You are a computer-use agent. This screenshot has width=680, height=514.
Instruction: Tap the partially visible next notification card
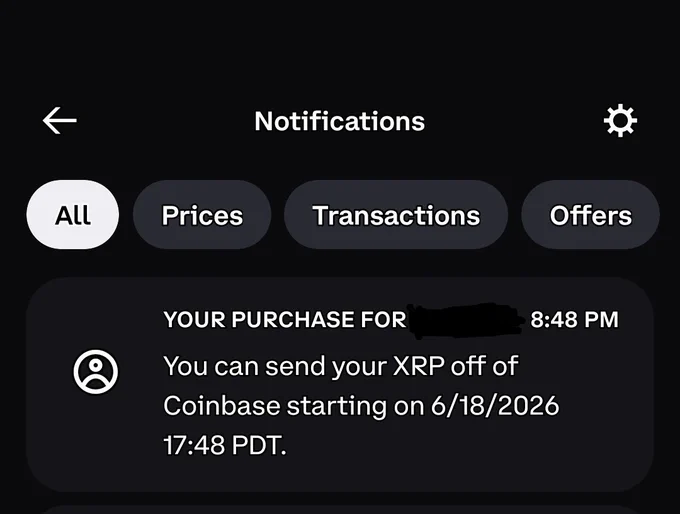point(340,510)
